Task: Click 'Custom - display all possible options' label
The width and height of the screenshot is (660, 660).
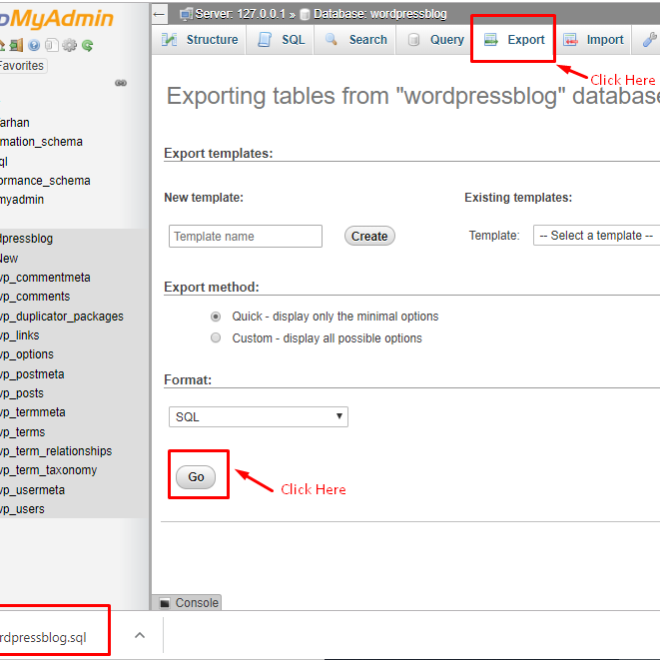Action: coord(327,338)
